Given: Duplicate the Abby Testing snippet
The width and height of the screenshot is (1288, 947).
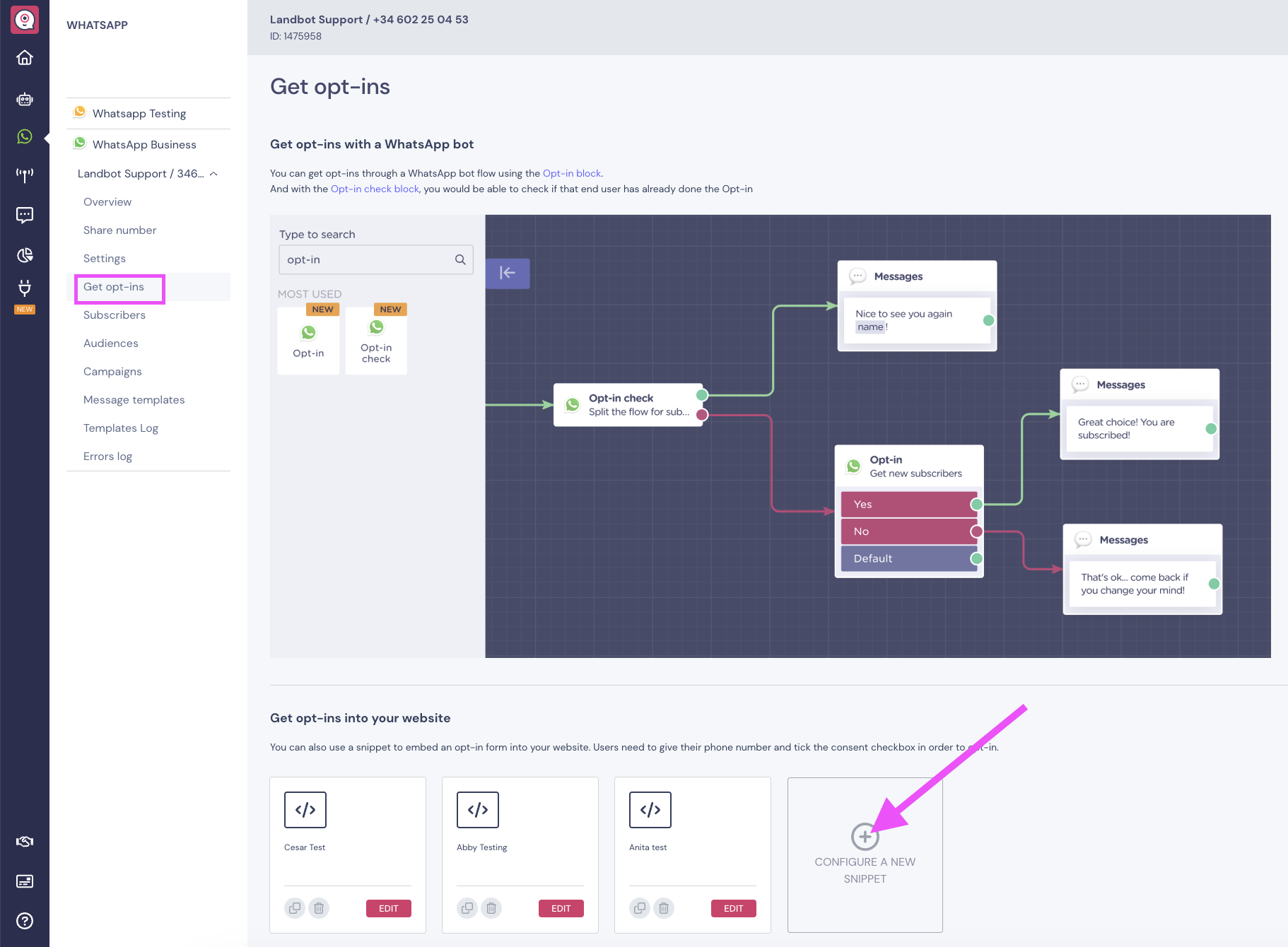Looking at the screenshot, I should point(467,908).
